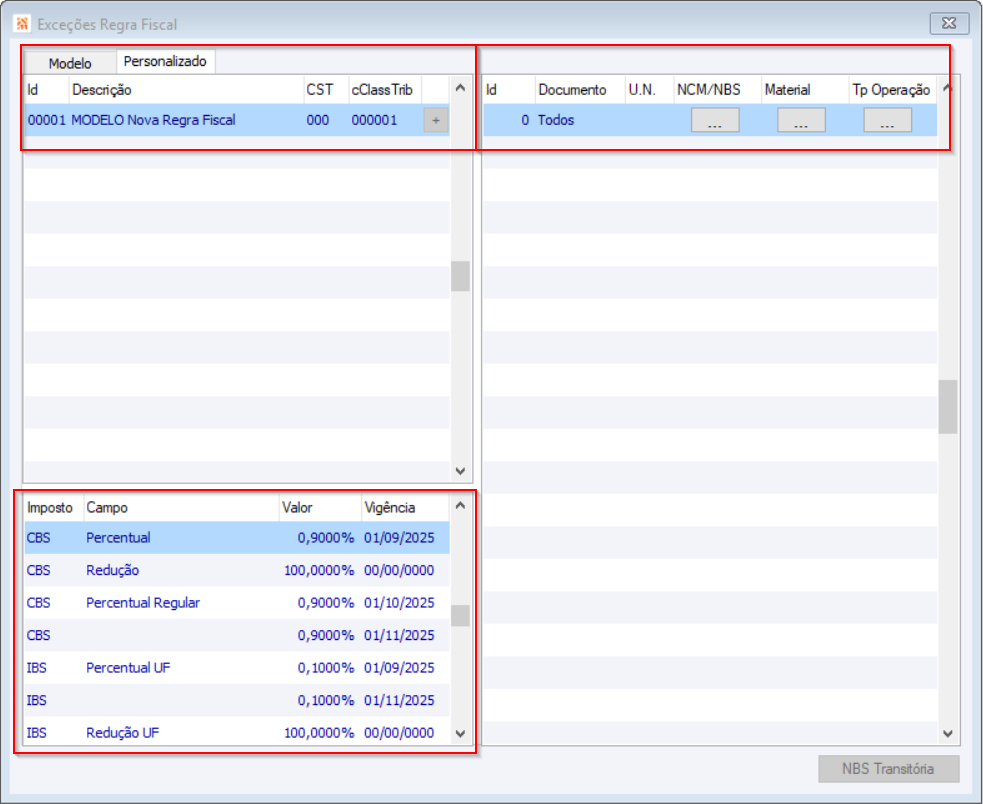This screenshot has height=804, width=983.
Task: Click the Tp Operação column header
Action: [x=892, y=90]
